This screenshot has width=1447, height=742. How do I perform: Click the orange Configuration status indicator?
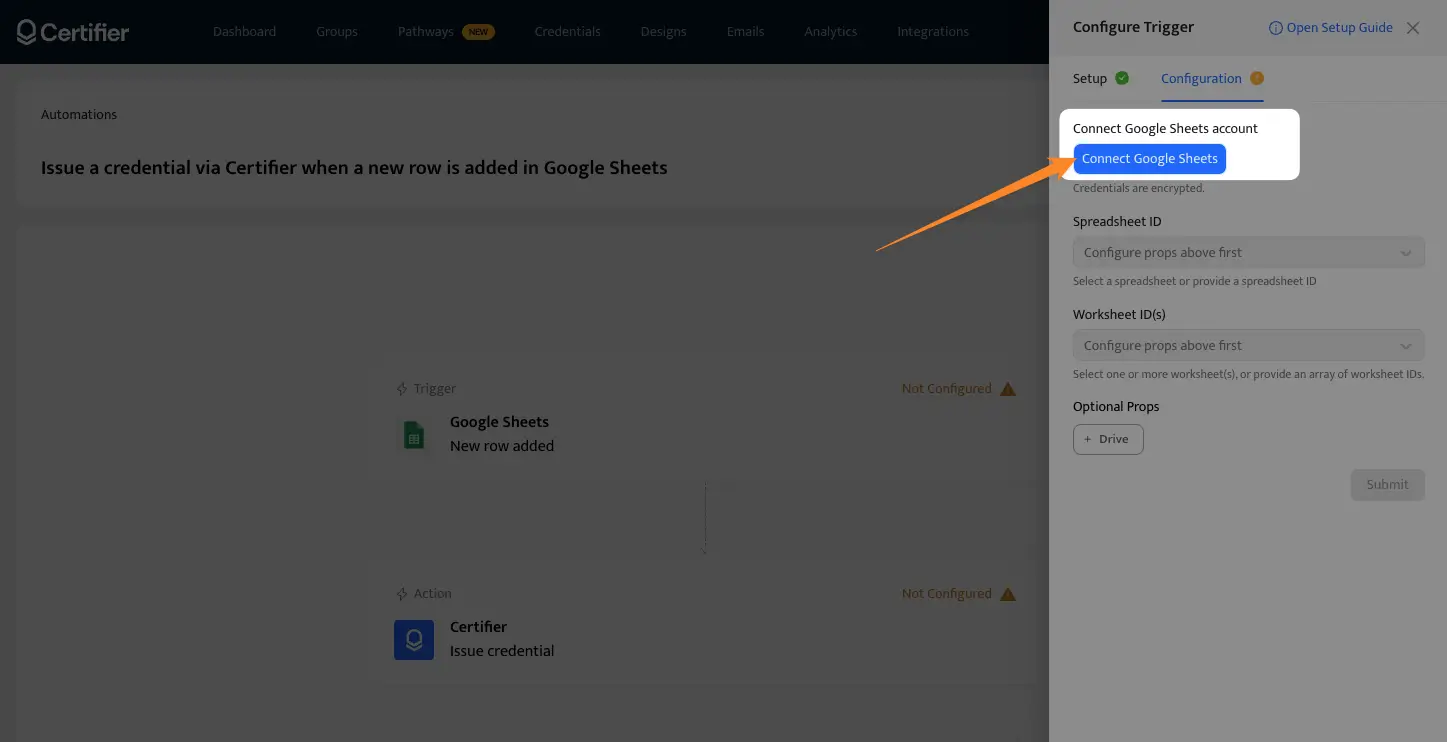pyautogui.click(x=1257, y=78)
